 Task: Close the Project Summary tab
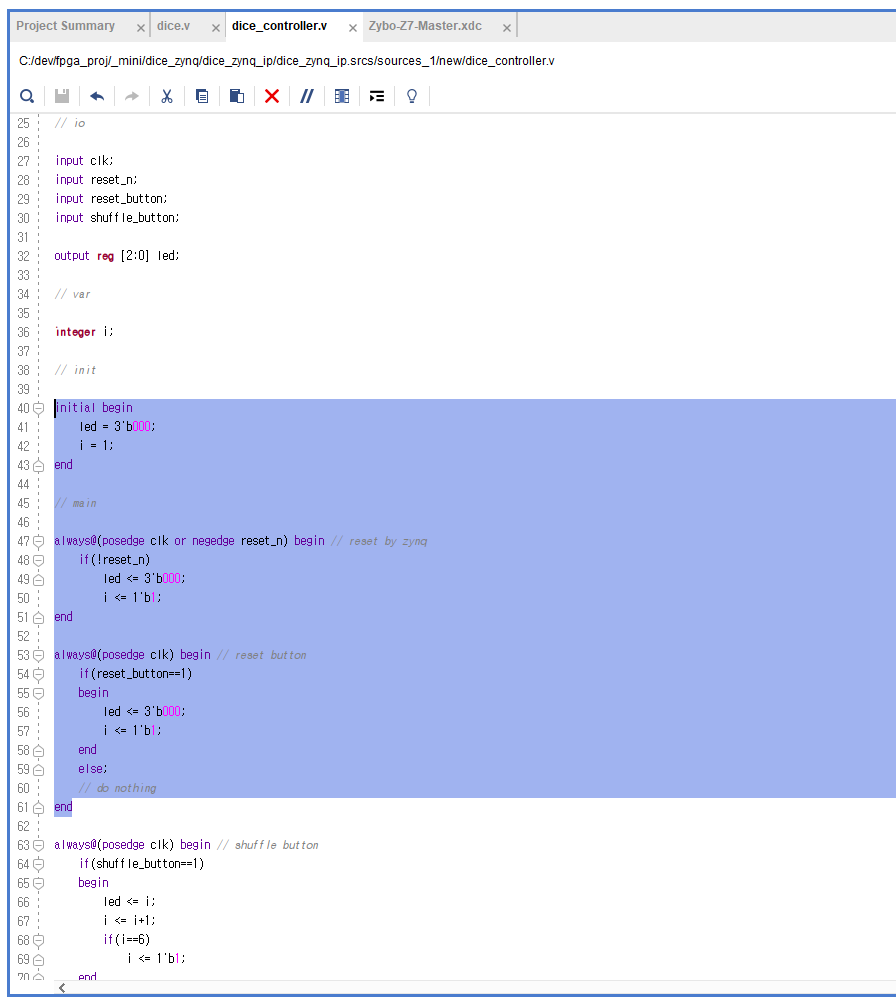point(140,28)
